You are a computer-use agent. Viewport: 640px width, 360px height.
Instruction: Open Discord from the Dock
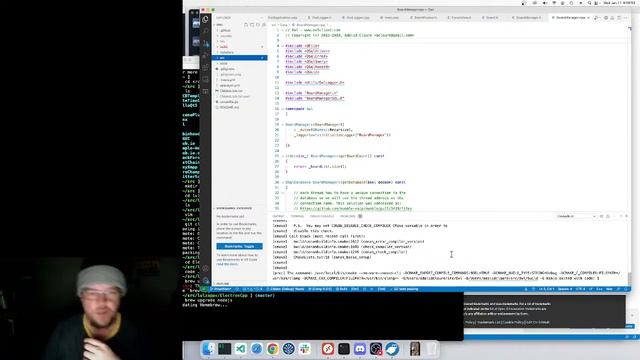[360, 349]
